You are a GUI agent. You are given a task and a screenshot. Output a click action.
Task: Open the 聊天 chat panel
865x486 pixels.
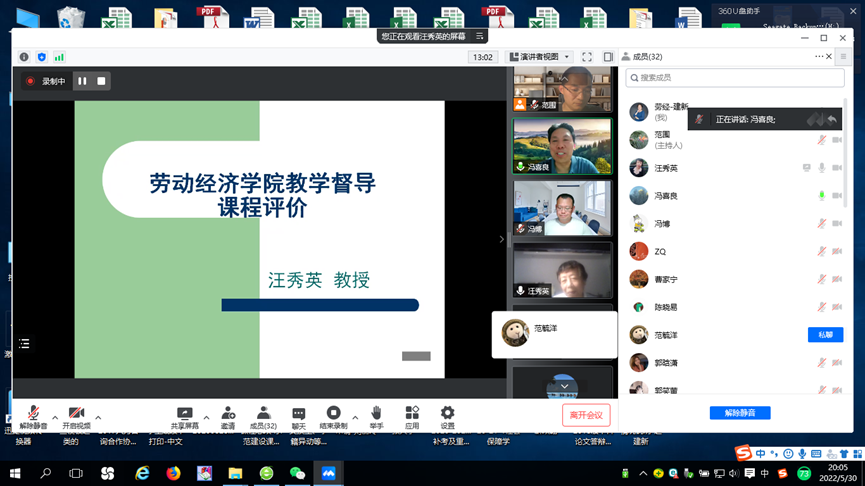coord(298,413)
